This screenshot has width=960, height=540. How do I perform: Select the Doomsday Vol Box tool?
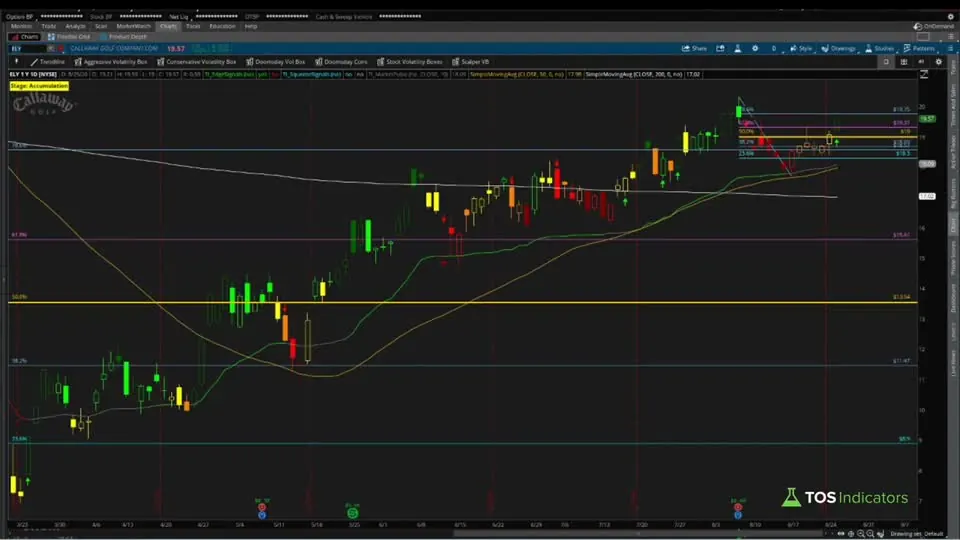point(276,62)
